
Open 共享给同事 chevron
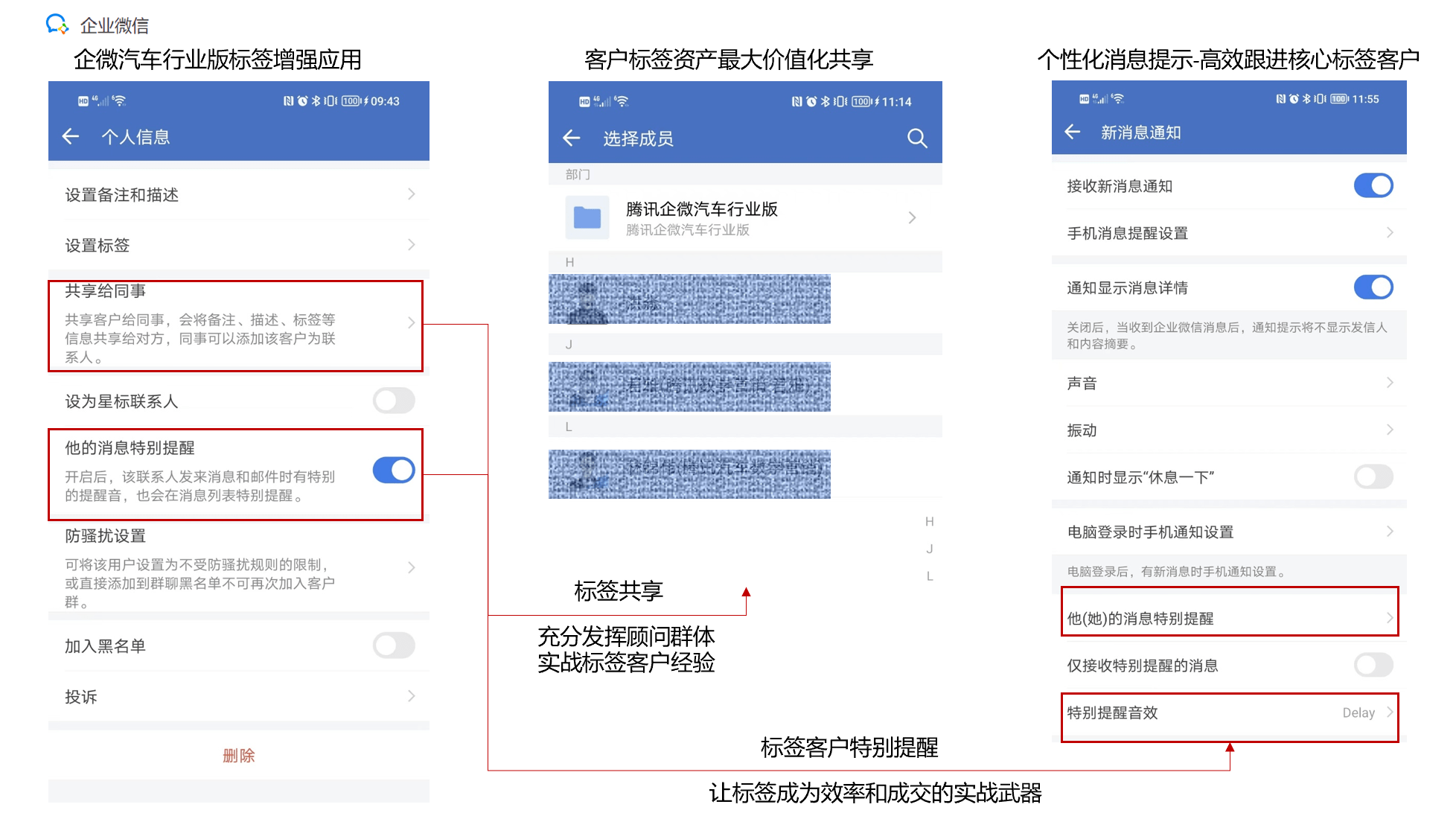pos(411,322)
